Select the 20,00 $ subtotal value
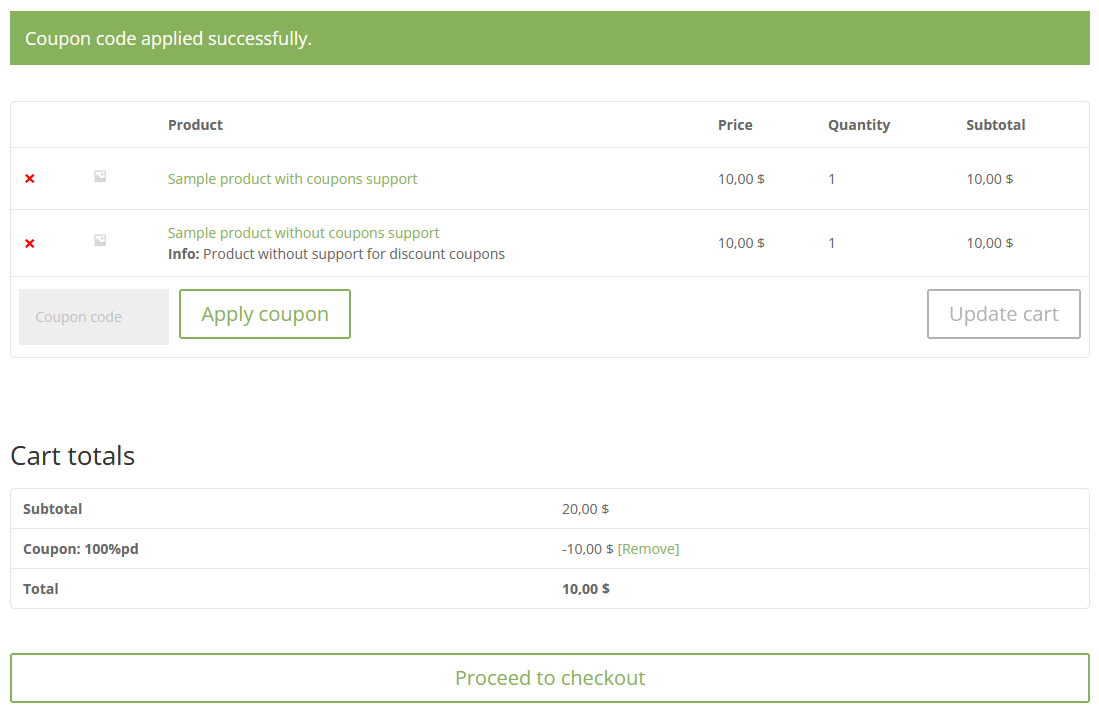 point(585,509)
